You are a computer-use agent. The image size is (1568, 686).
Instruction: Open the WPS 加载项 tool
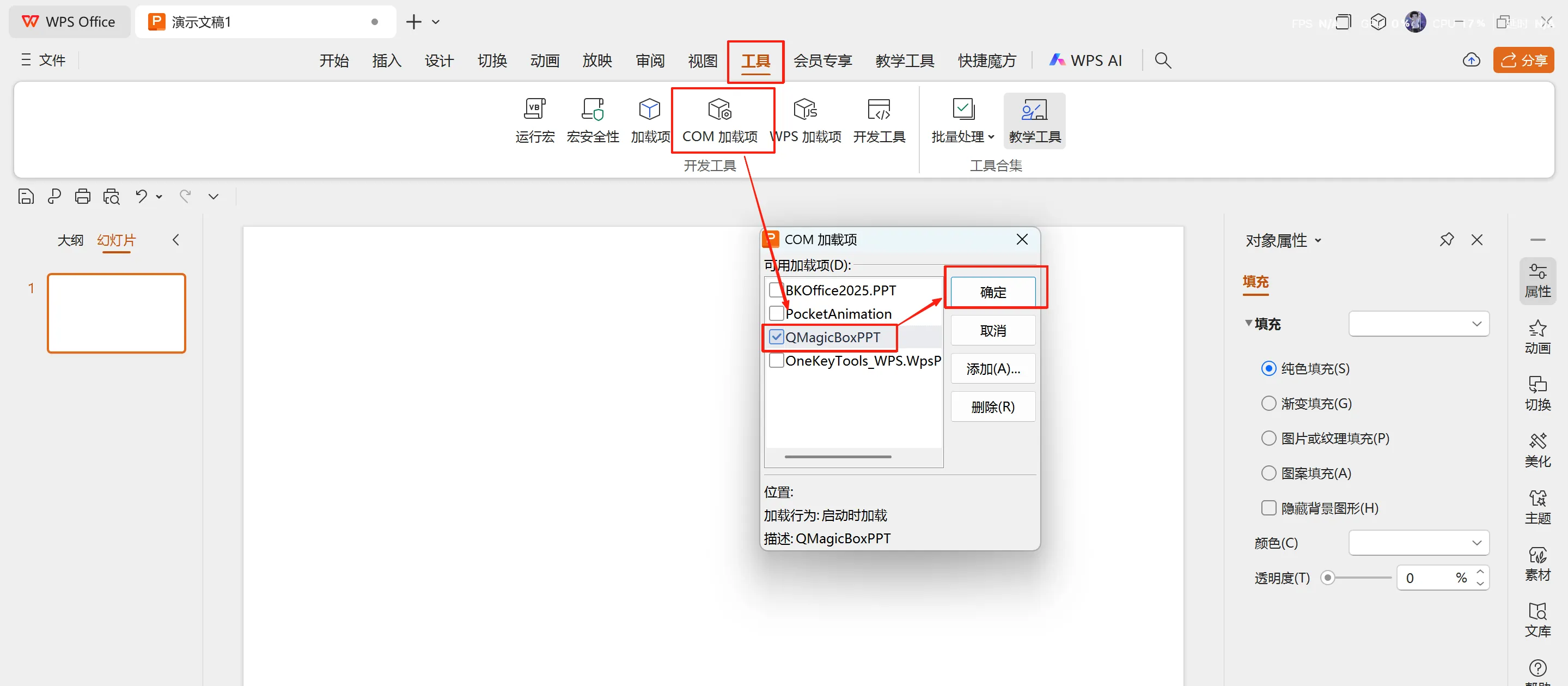[804, 120]
